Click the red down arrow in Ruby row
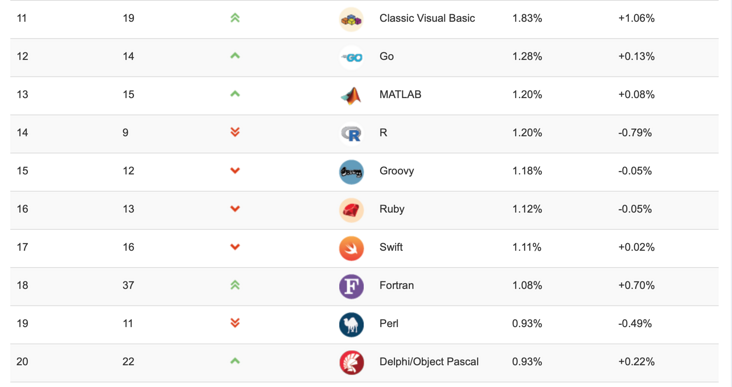732x387 pixels. (235, 209)
